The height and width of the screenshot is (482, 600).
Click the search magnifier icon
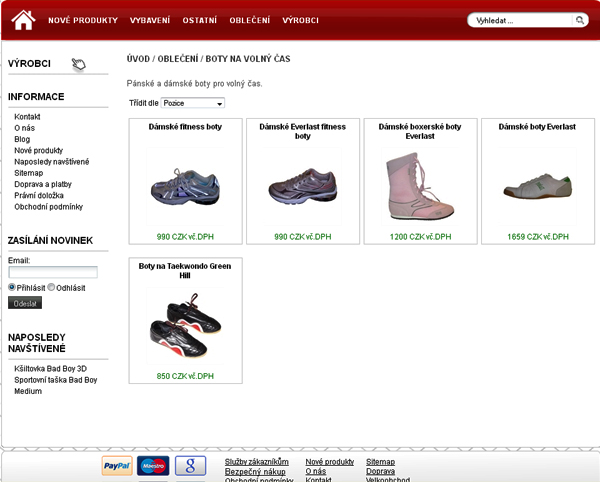coord(580,20)
